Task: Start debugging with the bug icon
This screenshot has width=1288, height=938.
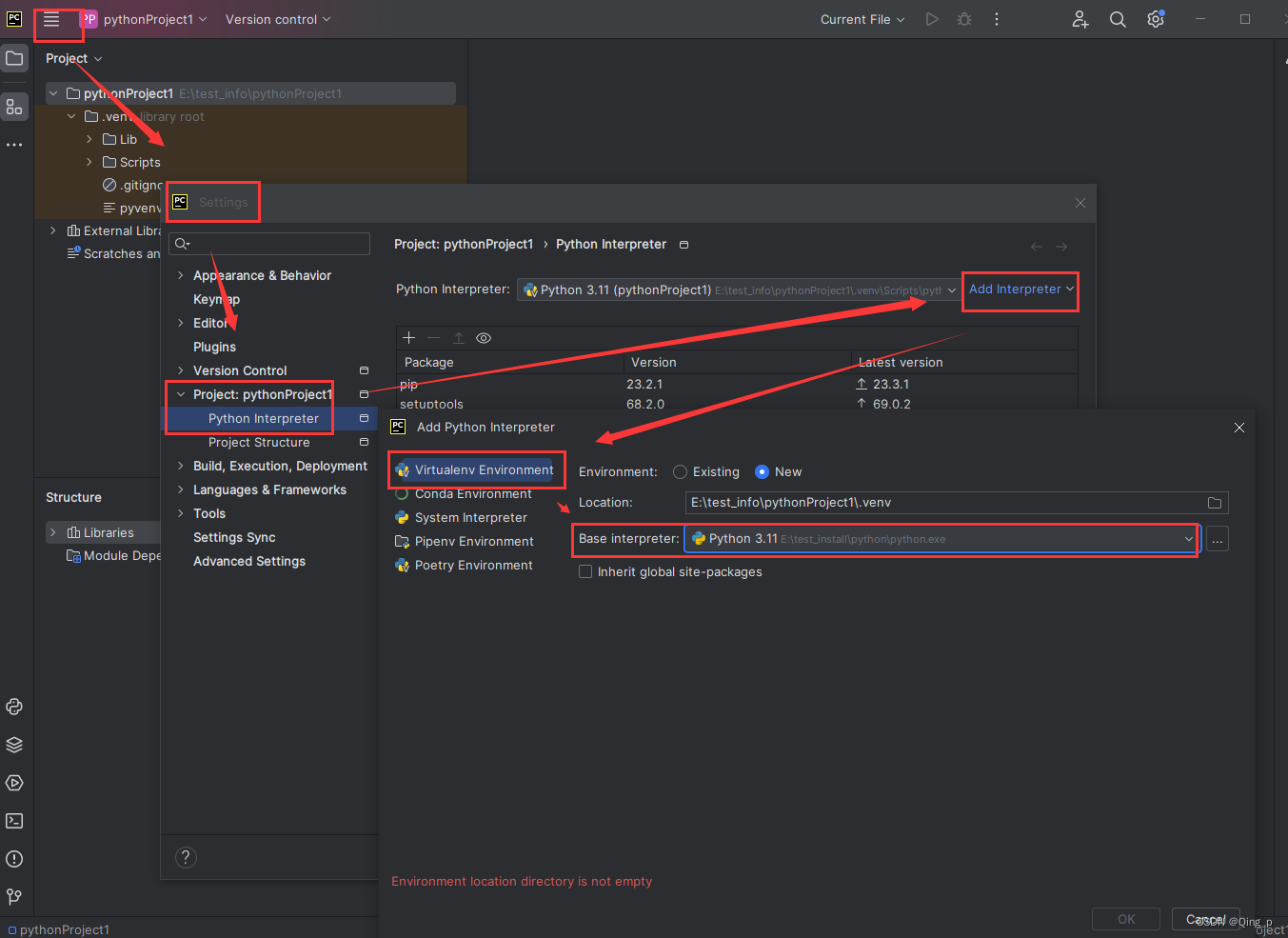Action: pyautogui.click(x=964, y=19)
